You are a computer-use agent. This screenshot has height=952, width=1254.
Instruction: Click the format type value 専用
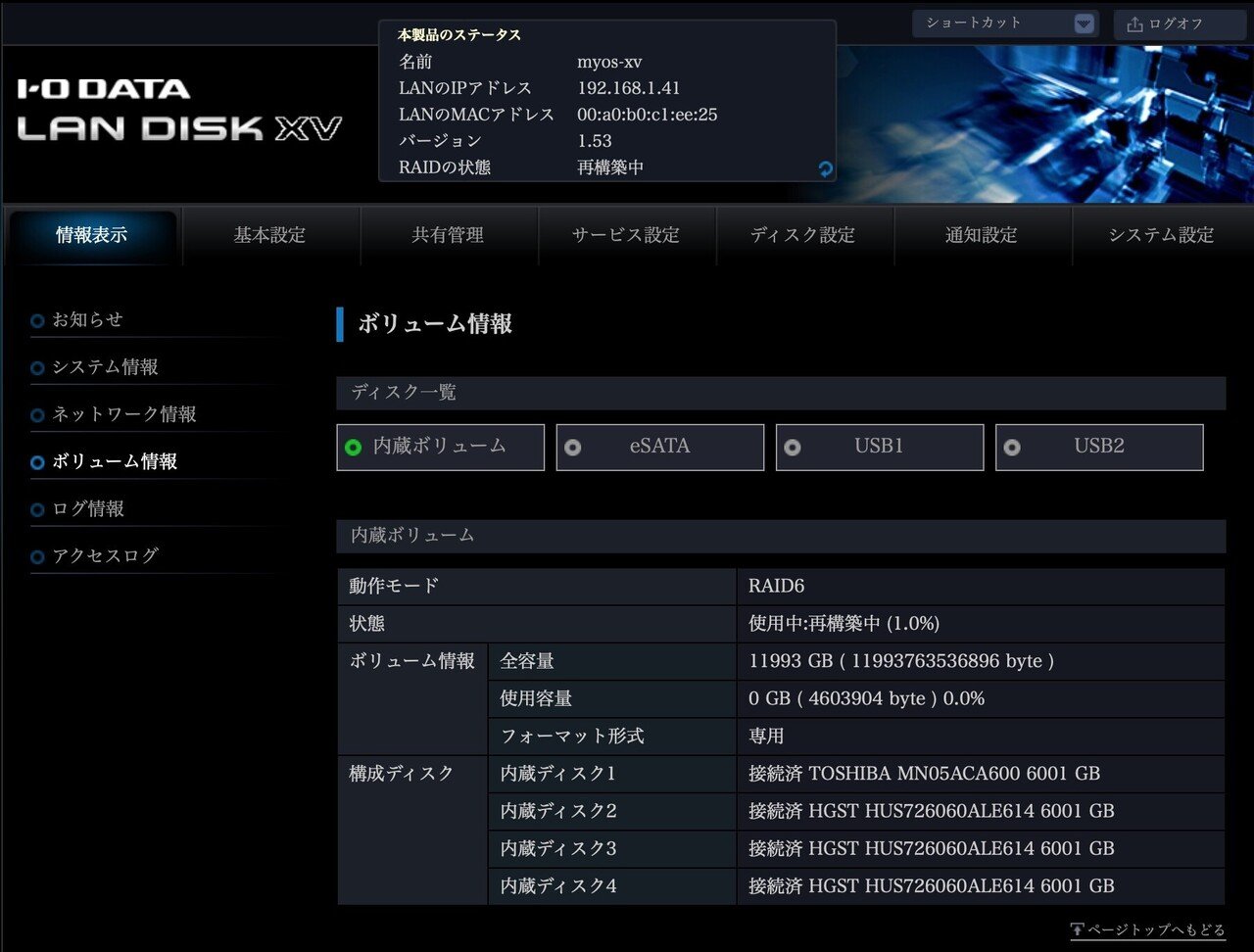coord(766,736)
